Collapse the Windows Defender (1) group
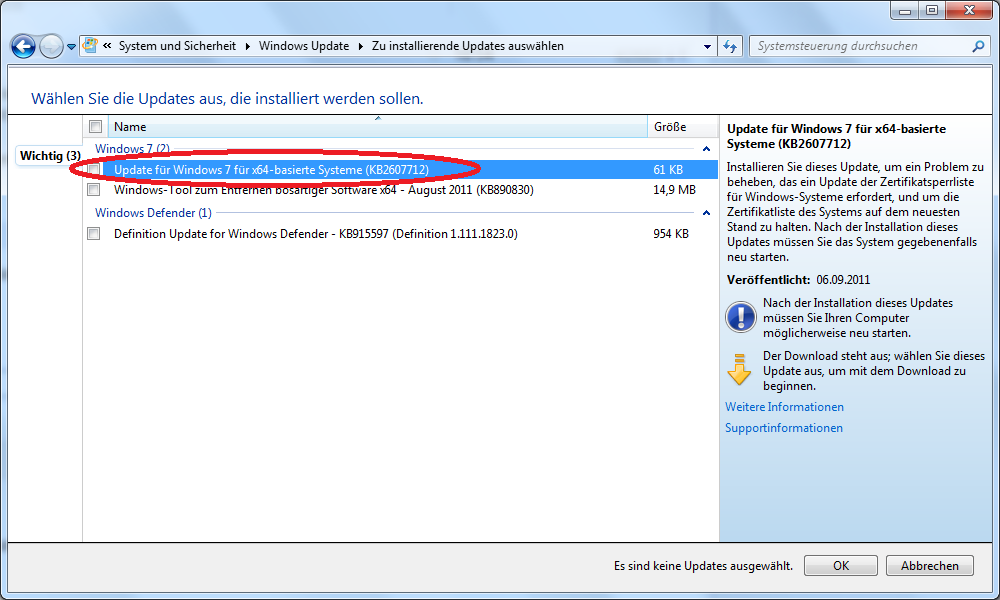1000x600 pixels. pos(706,213)
